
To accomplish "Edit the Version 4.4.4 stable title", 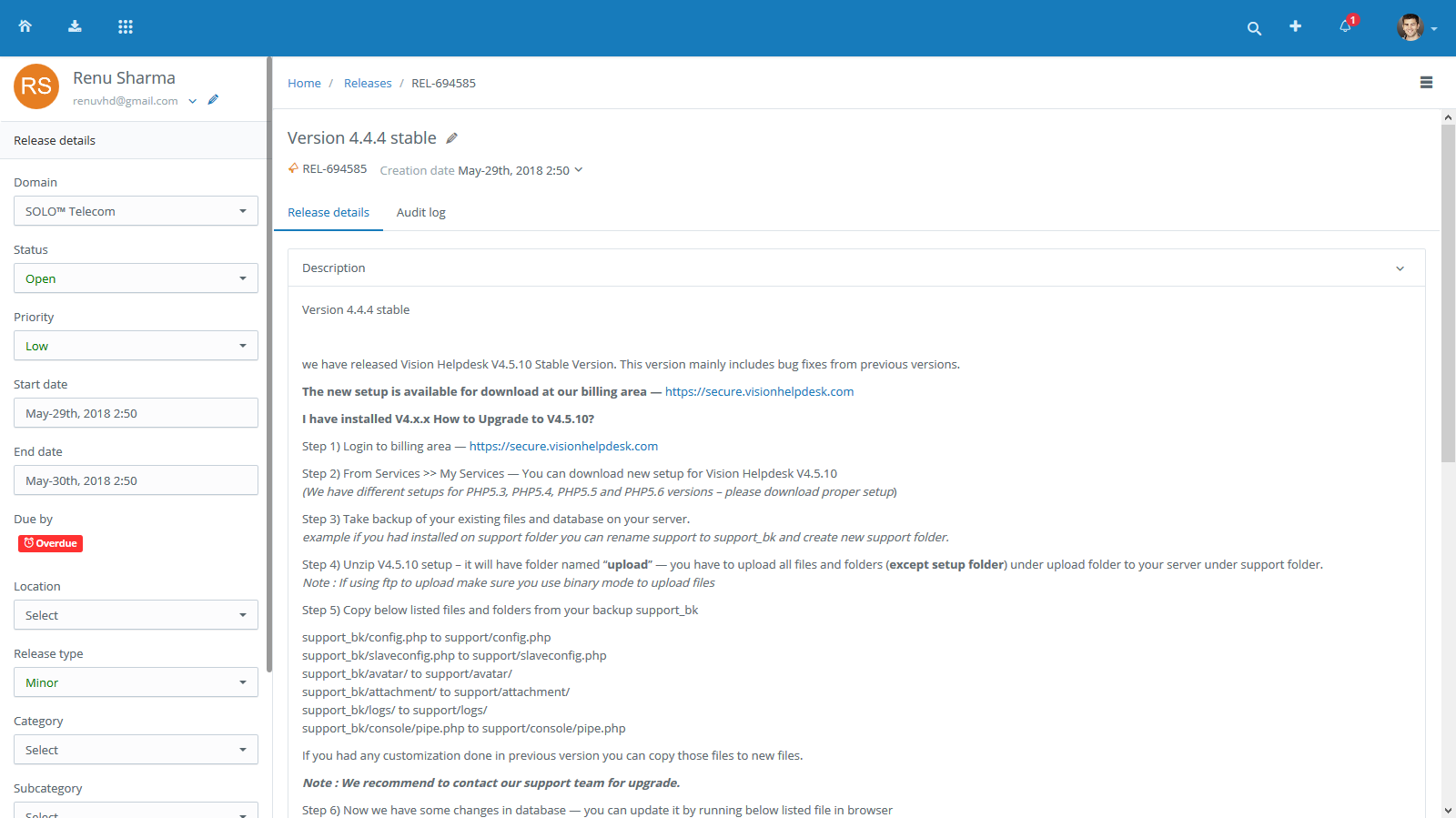I will coord(451,138).
